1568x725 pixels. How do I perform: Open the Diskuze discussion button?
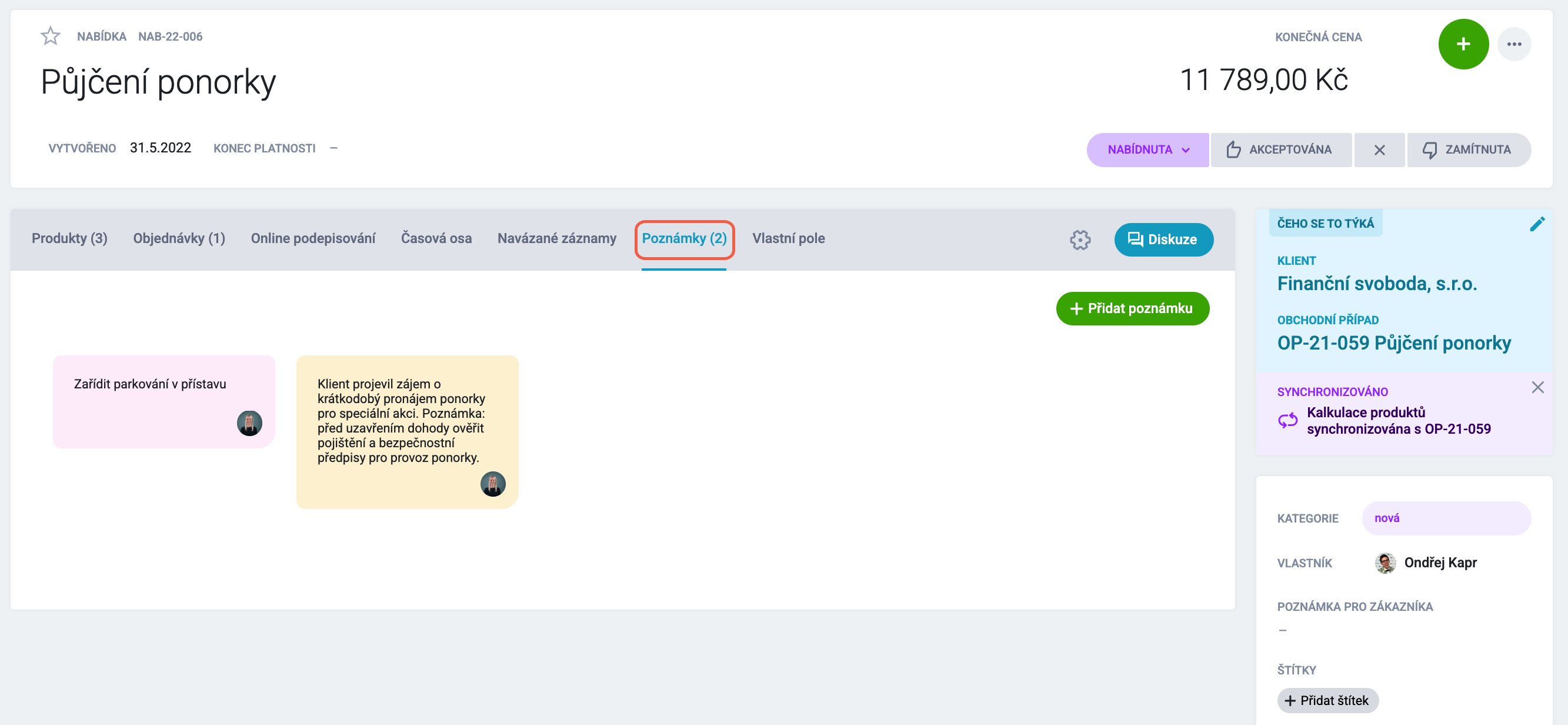coord(1163,240)
